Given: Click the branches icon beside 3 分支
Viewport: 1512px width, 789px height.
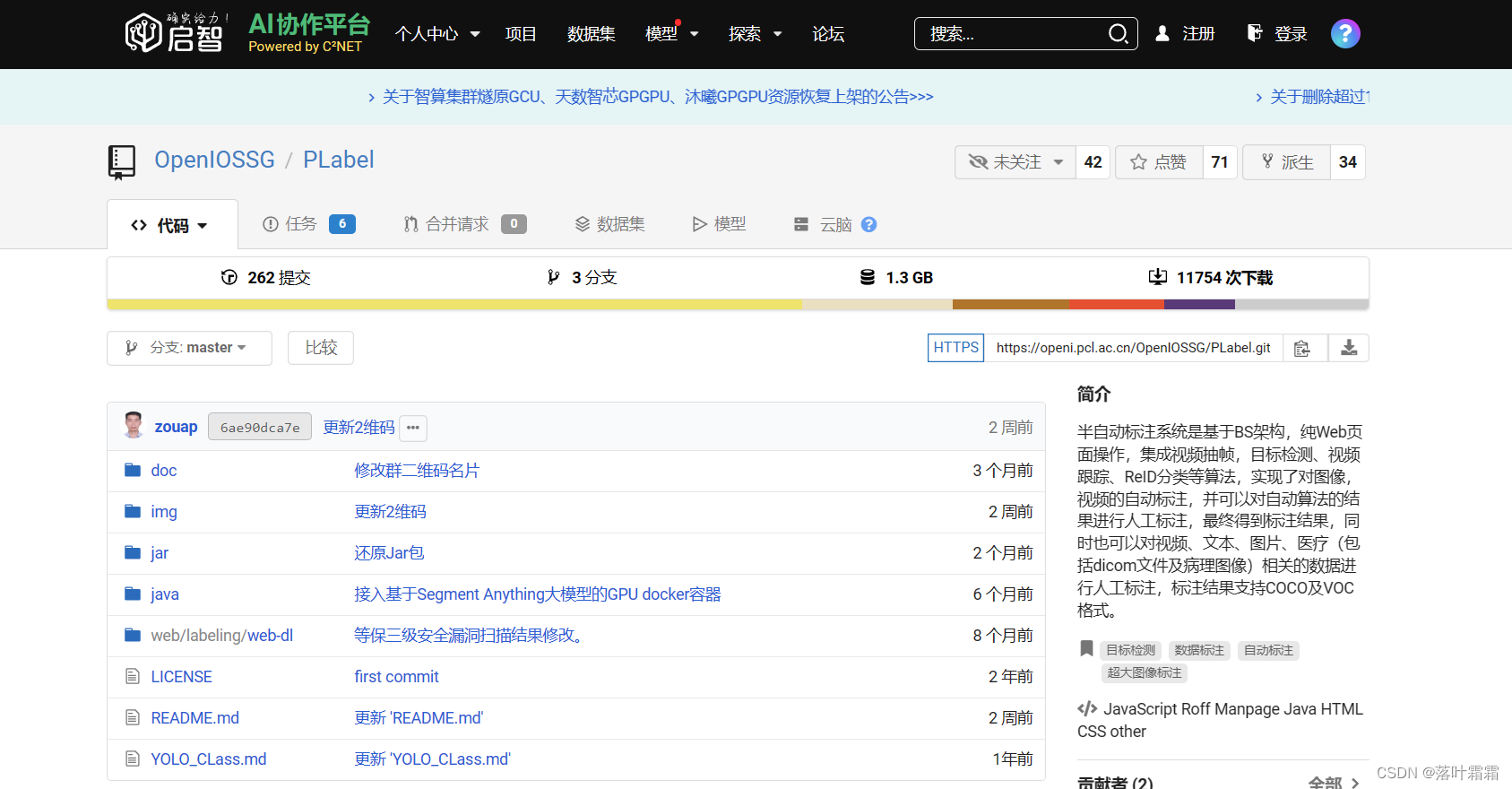Looking at the screenshot, I should pyautogui.click(x=554, y=277).
